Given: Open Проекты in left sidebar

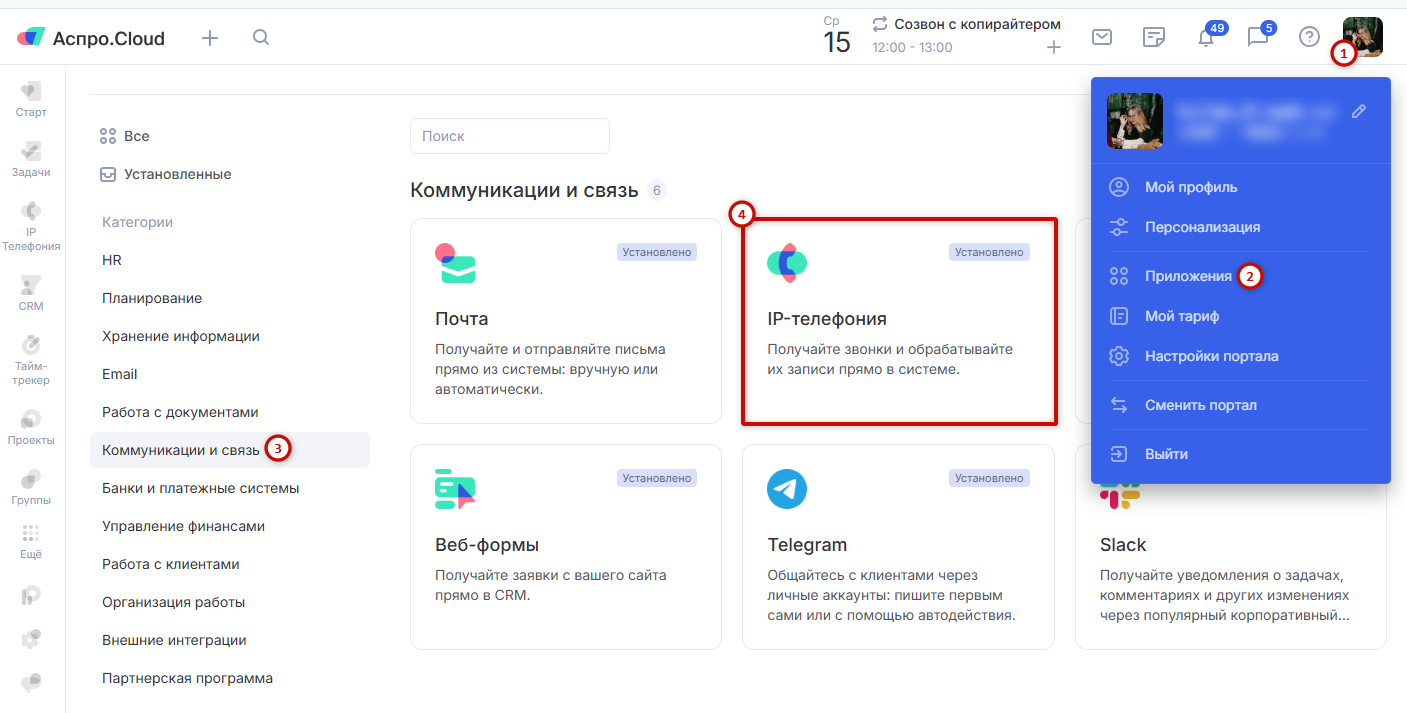Looking at the screenshot, I should [31, 427].
